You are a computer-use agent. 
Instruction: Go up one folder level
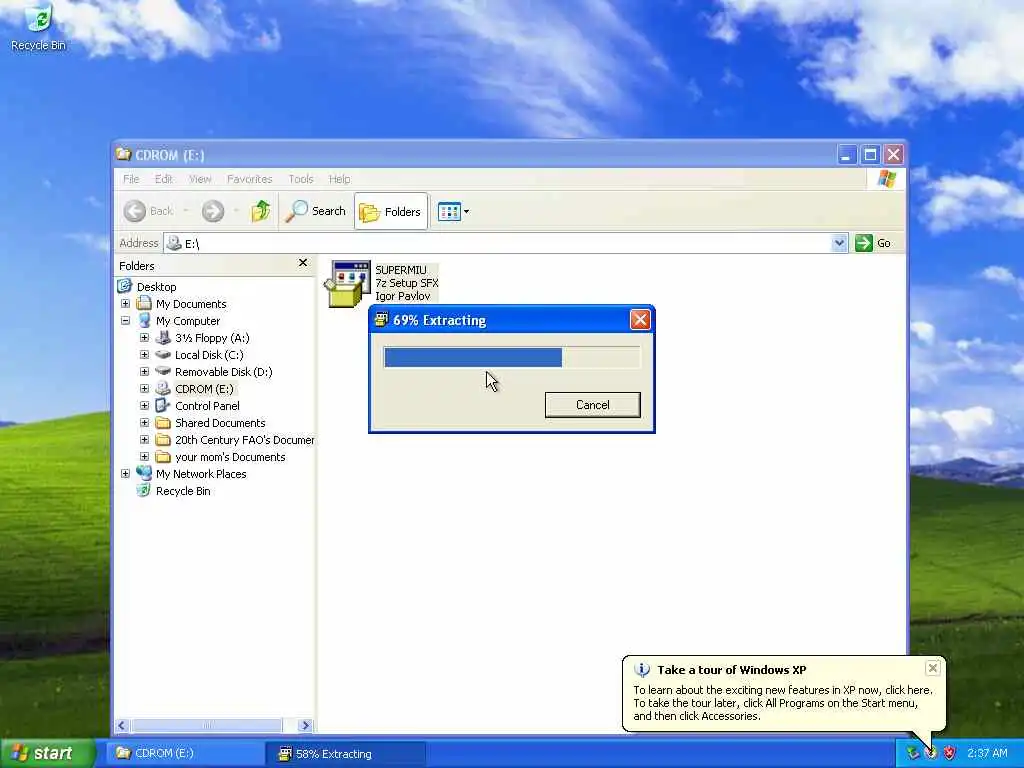click(x=261, y=211)
